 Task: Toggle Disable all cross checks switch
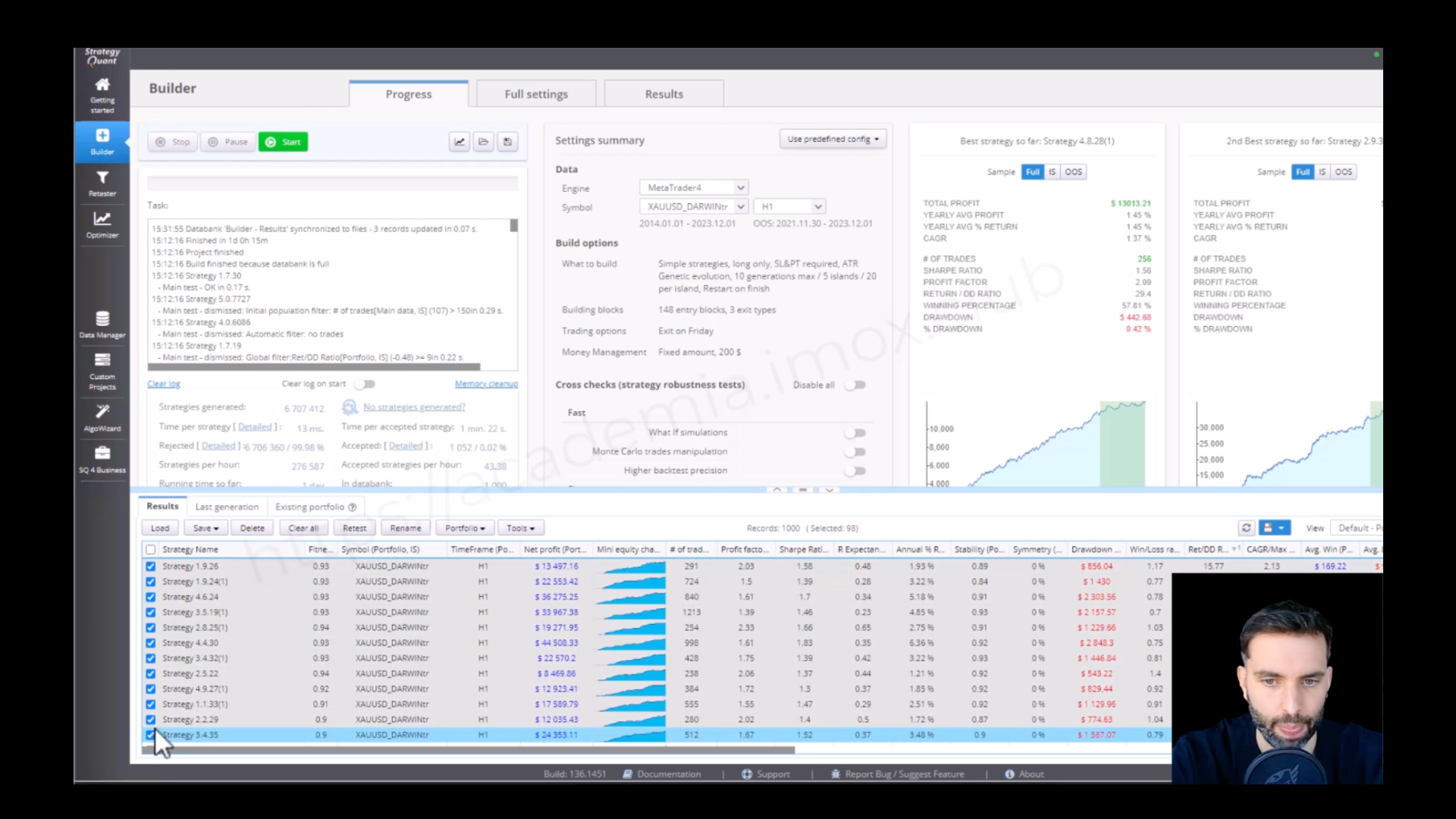pyautogui.click(x=856, y=385)
